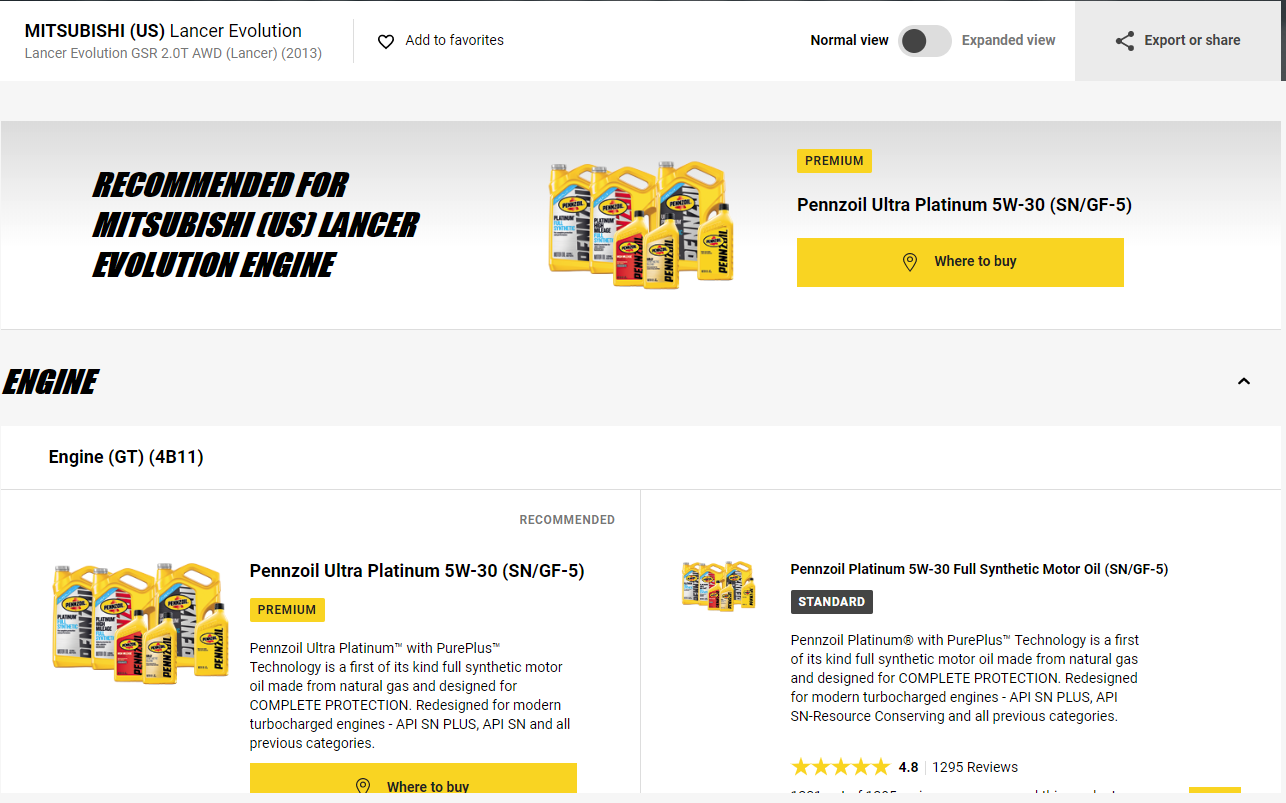Click the star rating icons
Image resolution: width=1286 pixels, height=803 pixels.
(840, 767)
